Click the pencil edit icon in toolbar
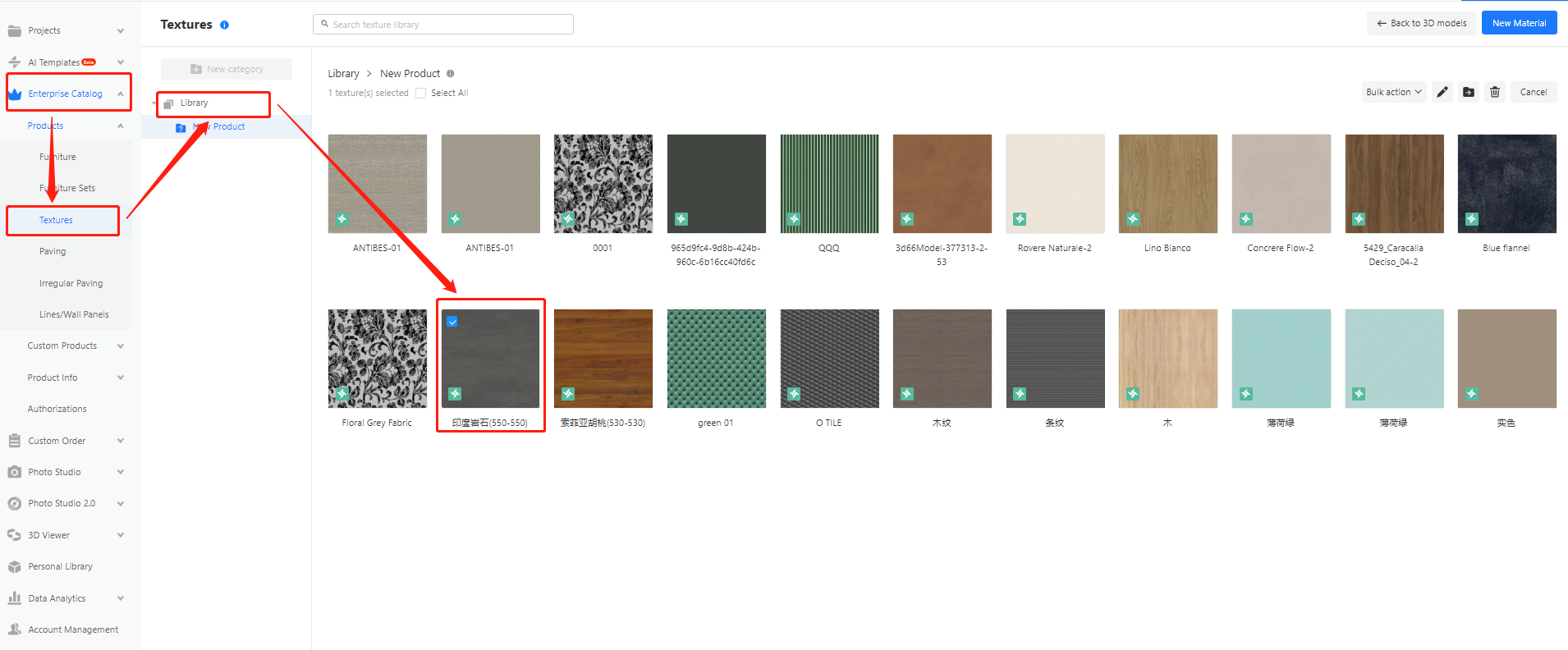This screenshot has height=650, width=1568. click(x=1442, y=92)
